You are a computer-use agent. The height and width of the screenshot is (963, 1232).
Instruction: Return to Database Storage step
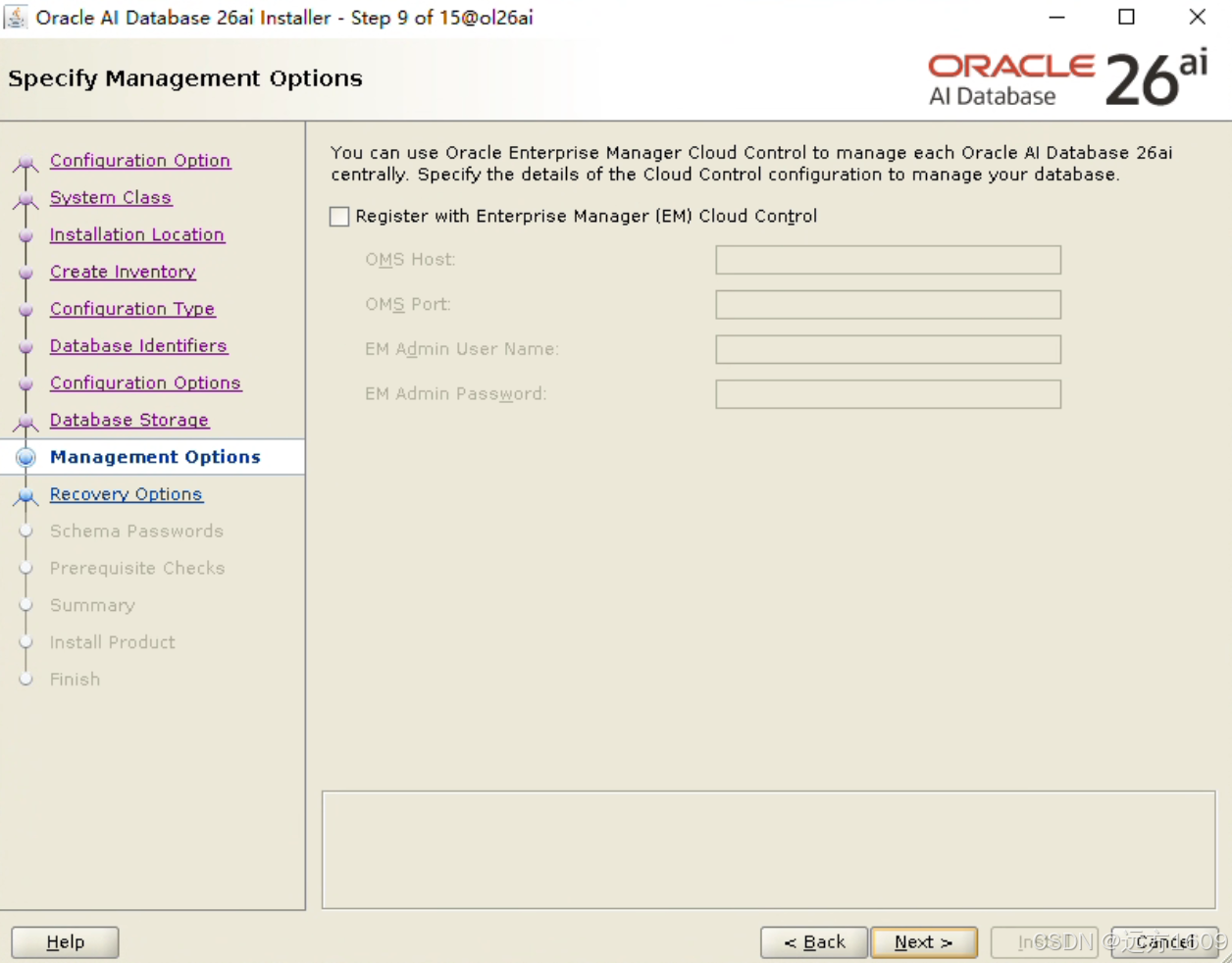point(129,421)
